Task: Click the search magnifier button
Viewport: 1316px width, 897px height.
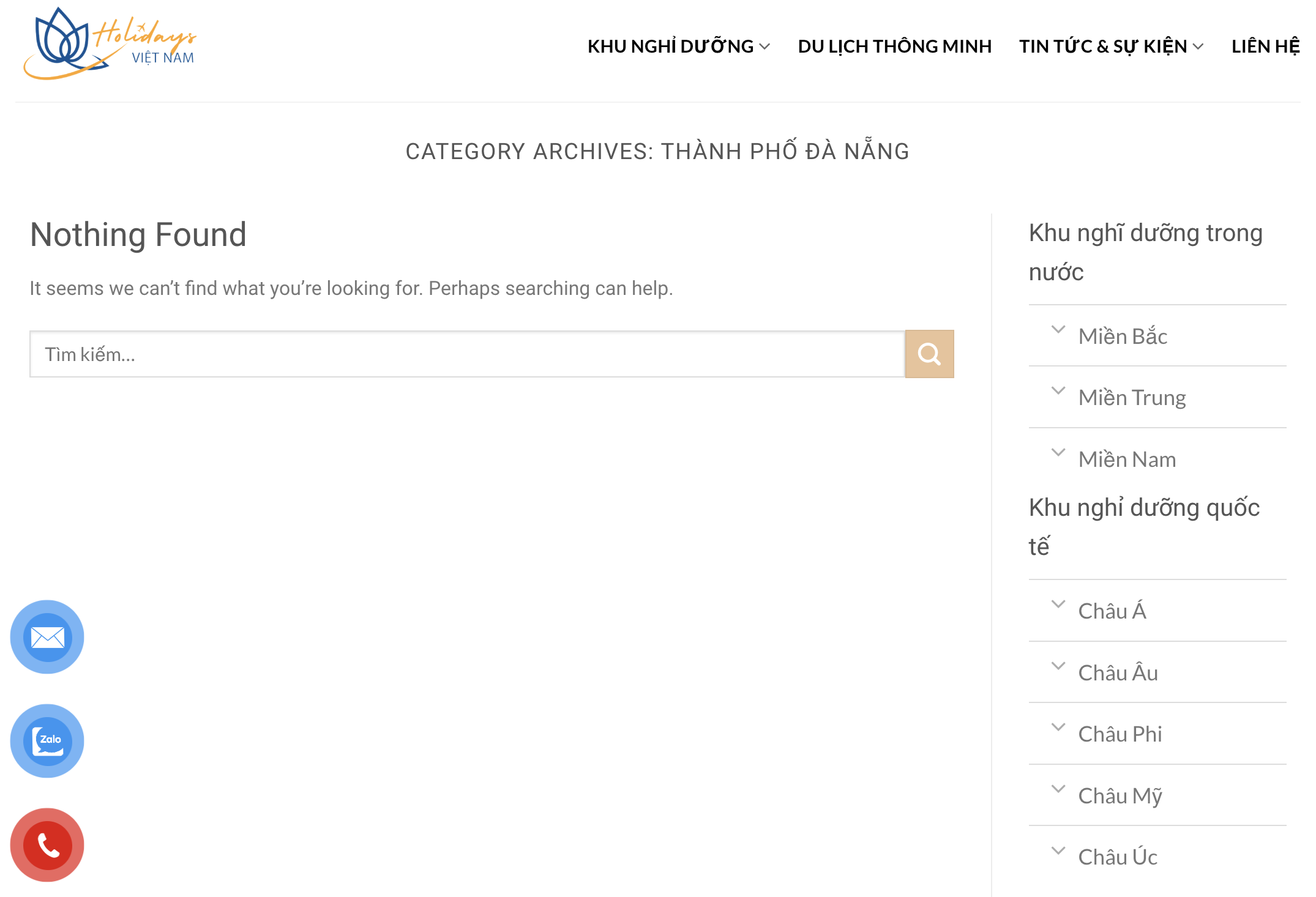Action: (x=929, y=354)
